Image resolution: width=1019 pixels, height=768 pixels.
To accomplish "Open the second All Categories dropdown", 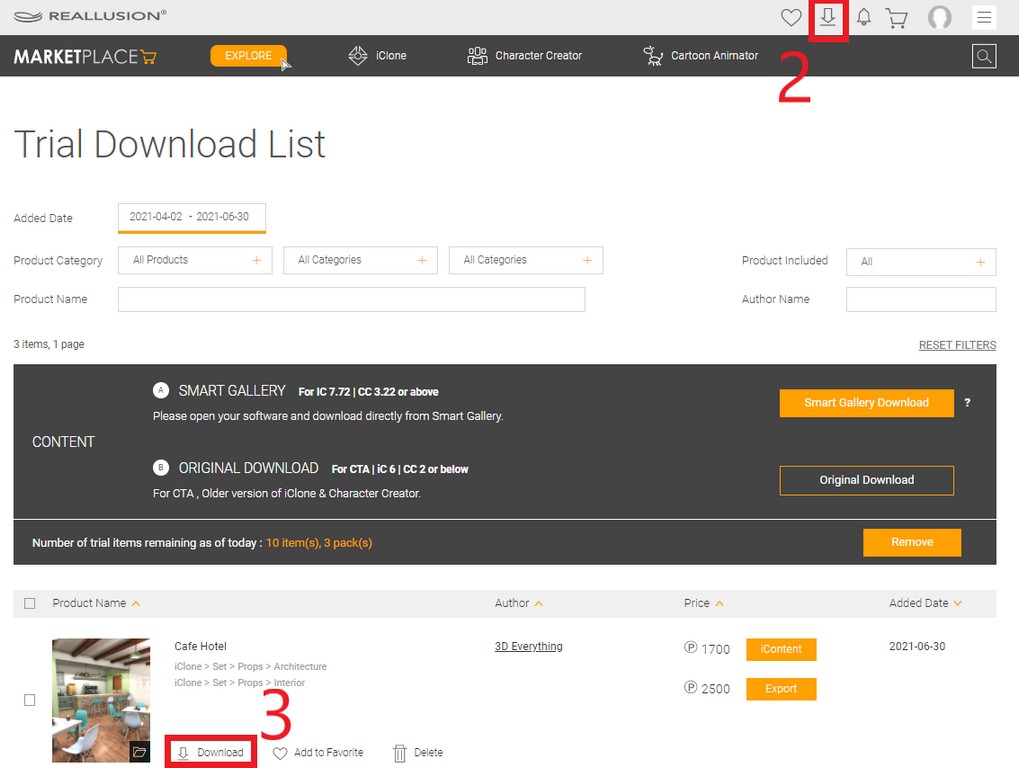I will (x=526, y=260).
